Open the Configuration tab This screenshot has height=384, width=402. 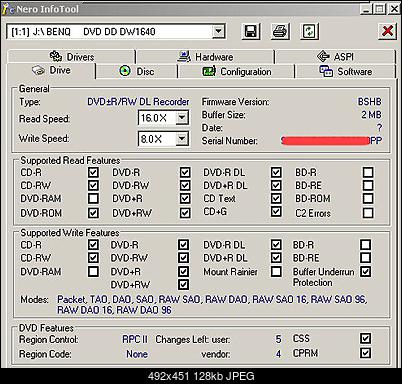tap(237, 71)
